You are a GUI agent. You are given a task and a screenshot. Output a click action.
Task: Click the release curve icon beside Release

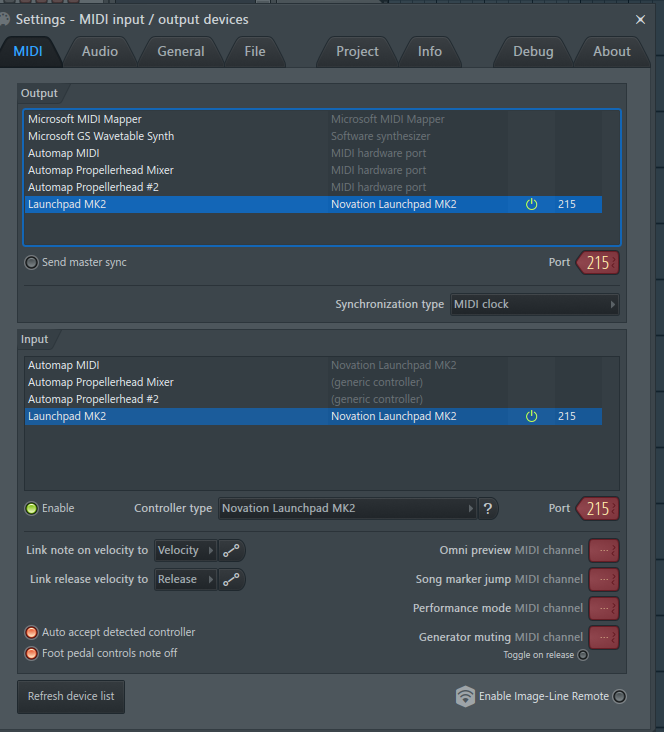(231, 579)
